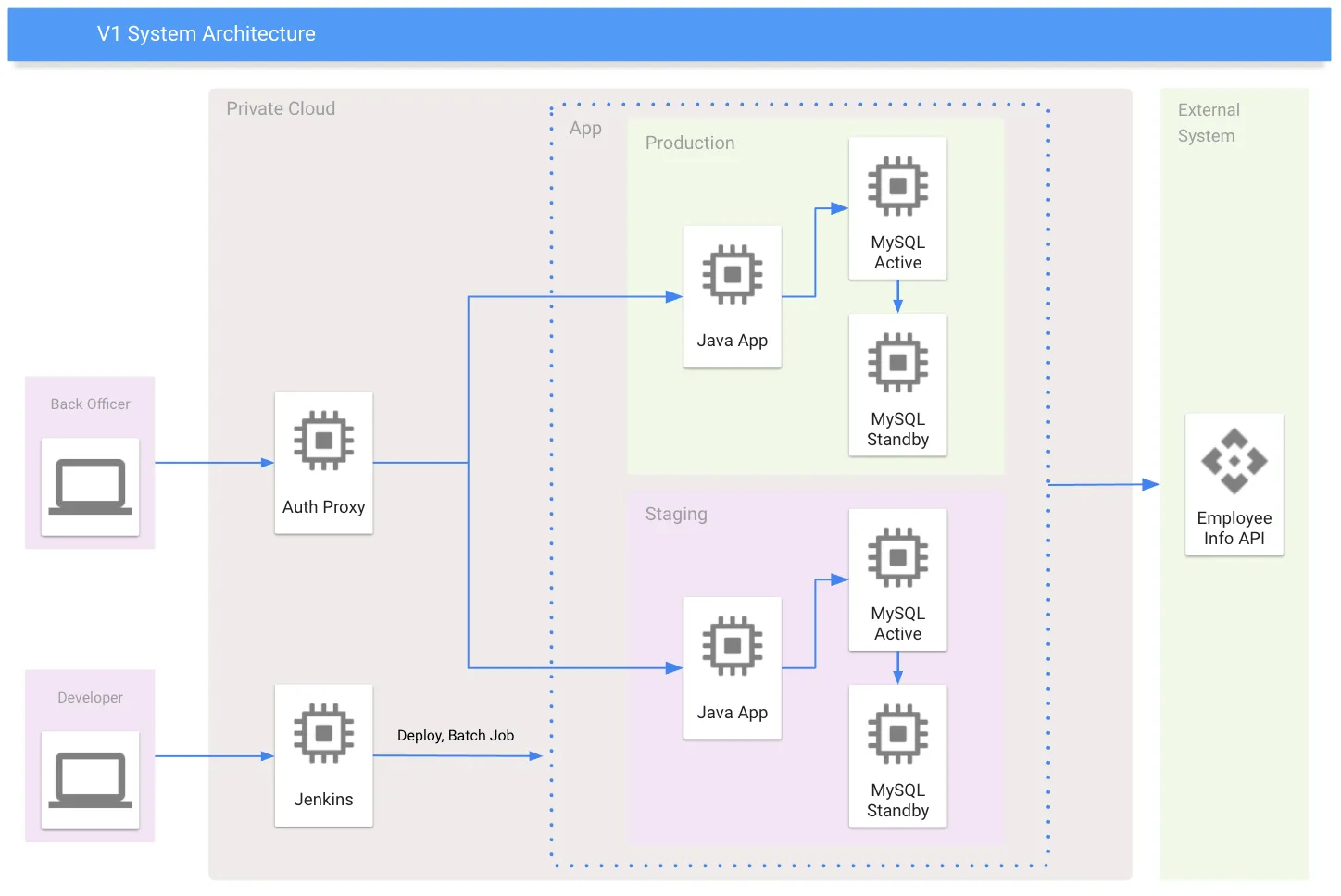Click the Back Officer laptop icon
Image resolution: width=1341 pixels, height=896 pixels.
(x=90, y=486)
